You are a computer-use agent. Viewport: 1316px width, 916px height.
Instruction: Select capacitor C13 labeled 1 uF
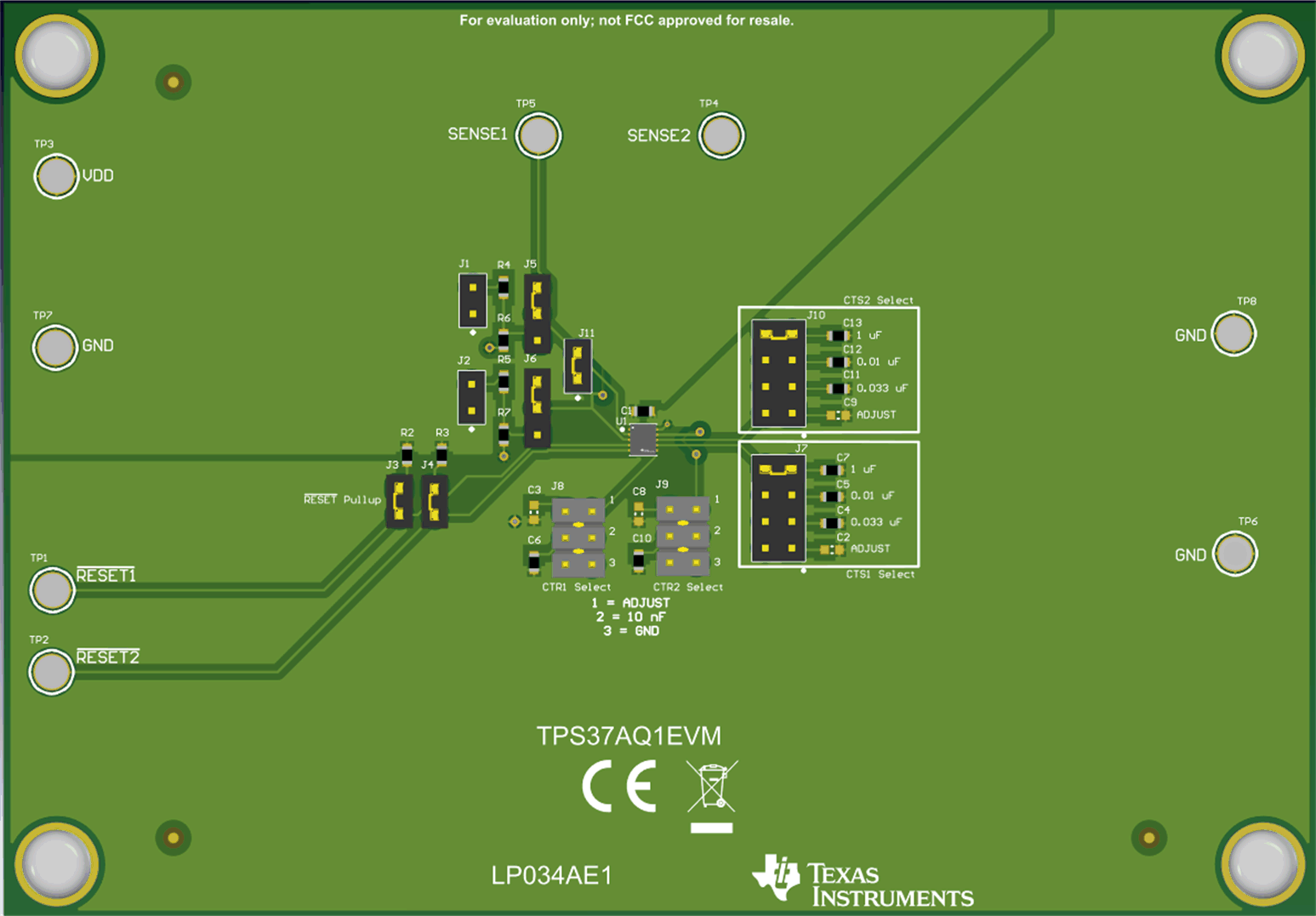(x=839, y=336)
